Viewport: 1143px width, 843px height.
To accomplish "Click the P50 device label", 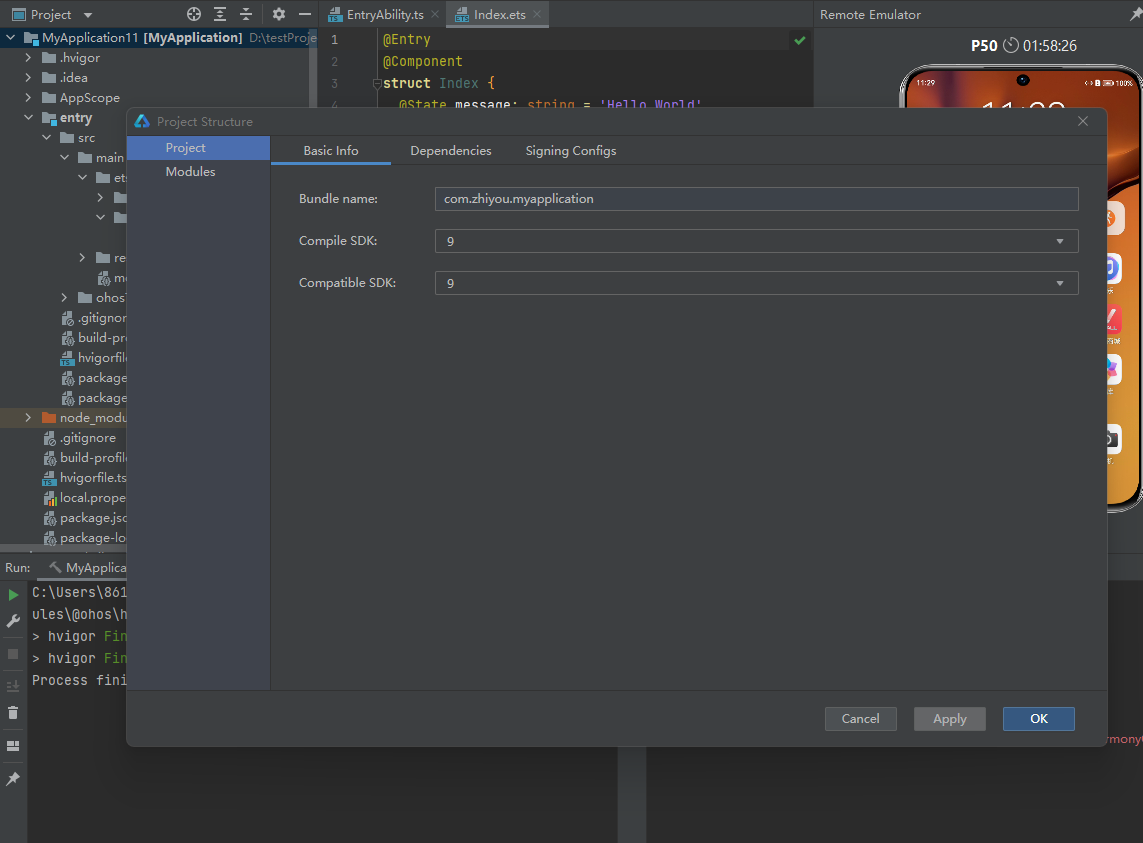I will [984, 45].
